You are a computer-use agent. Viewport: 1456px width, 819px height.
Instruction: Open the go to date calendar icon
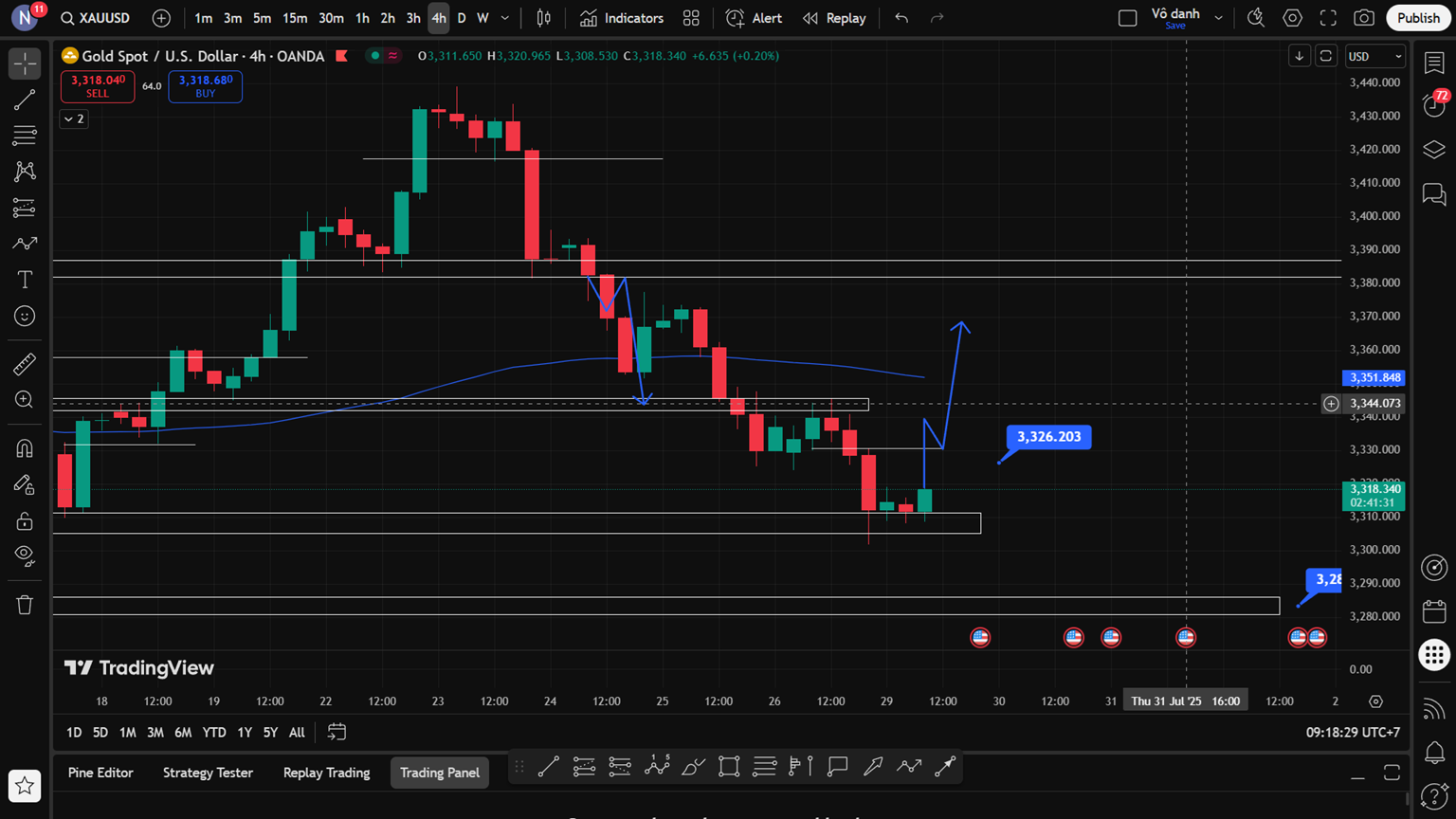point(337,732)
